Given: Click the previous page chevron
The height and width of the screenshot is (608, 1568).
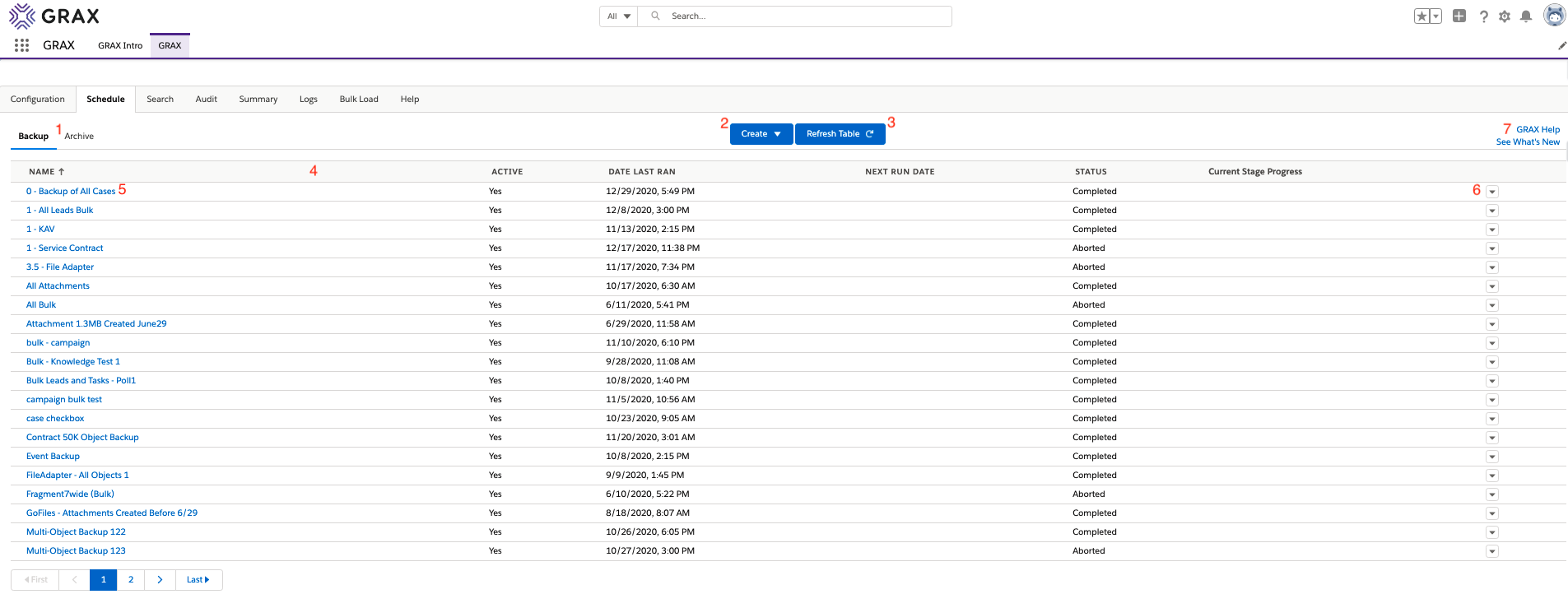Looking at the screenshot, I should (74, 580).
